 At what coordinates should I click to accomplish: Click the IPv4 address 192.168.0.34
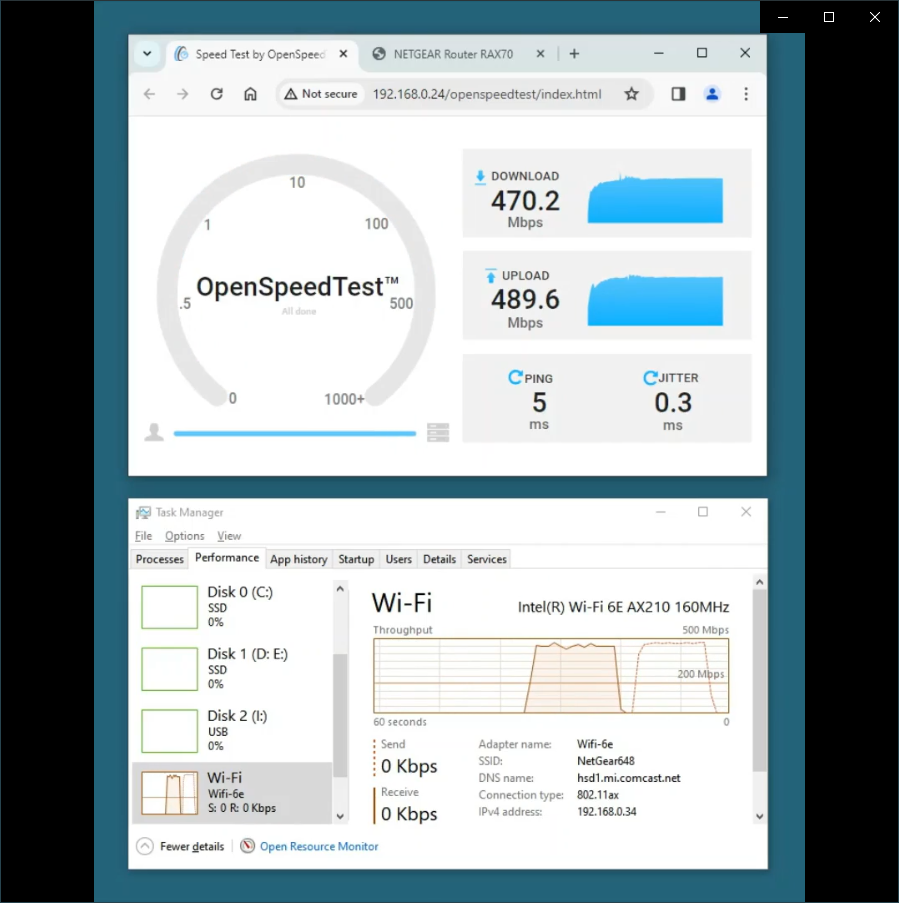606,812
